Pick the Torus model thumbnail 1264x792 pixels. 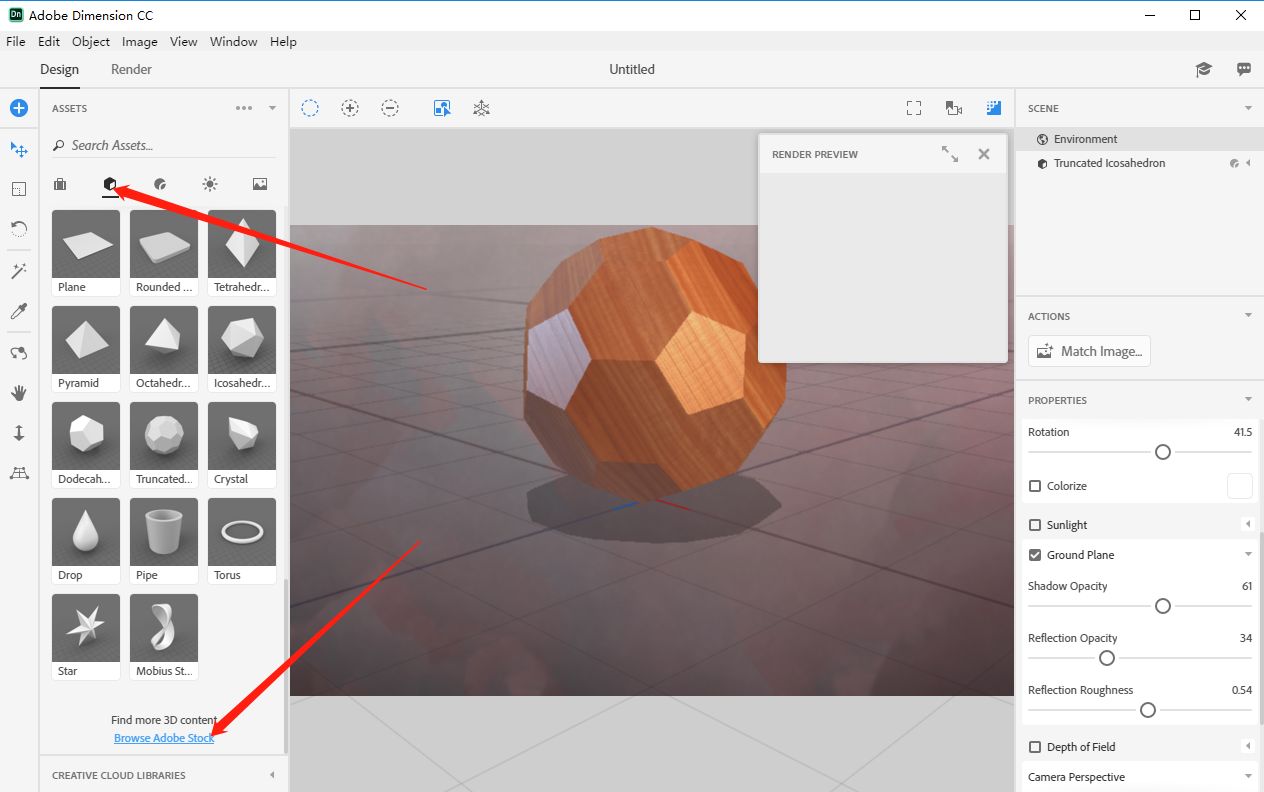[242, 532]
